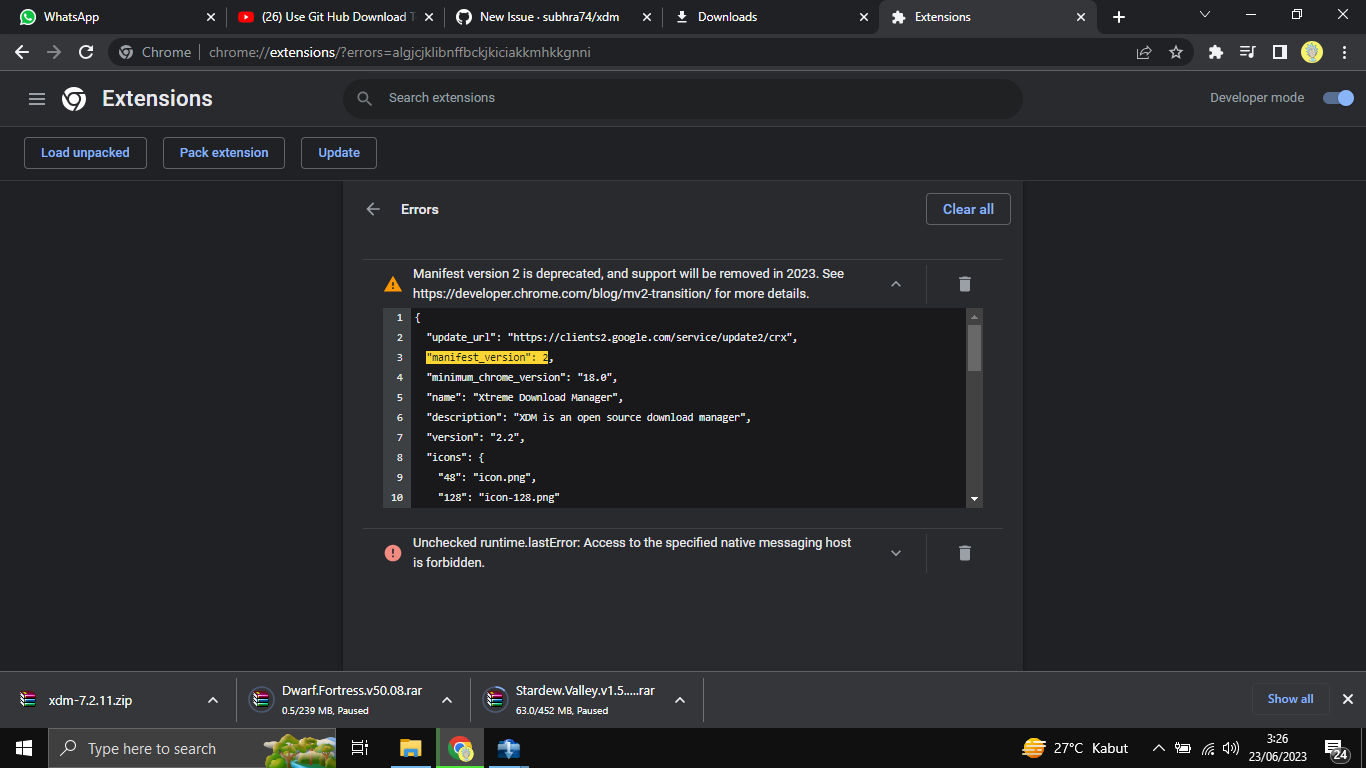The height and width of the screenshot is (768, 1366).
Task: Reload the current page
Action: 86,52
